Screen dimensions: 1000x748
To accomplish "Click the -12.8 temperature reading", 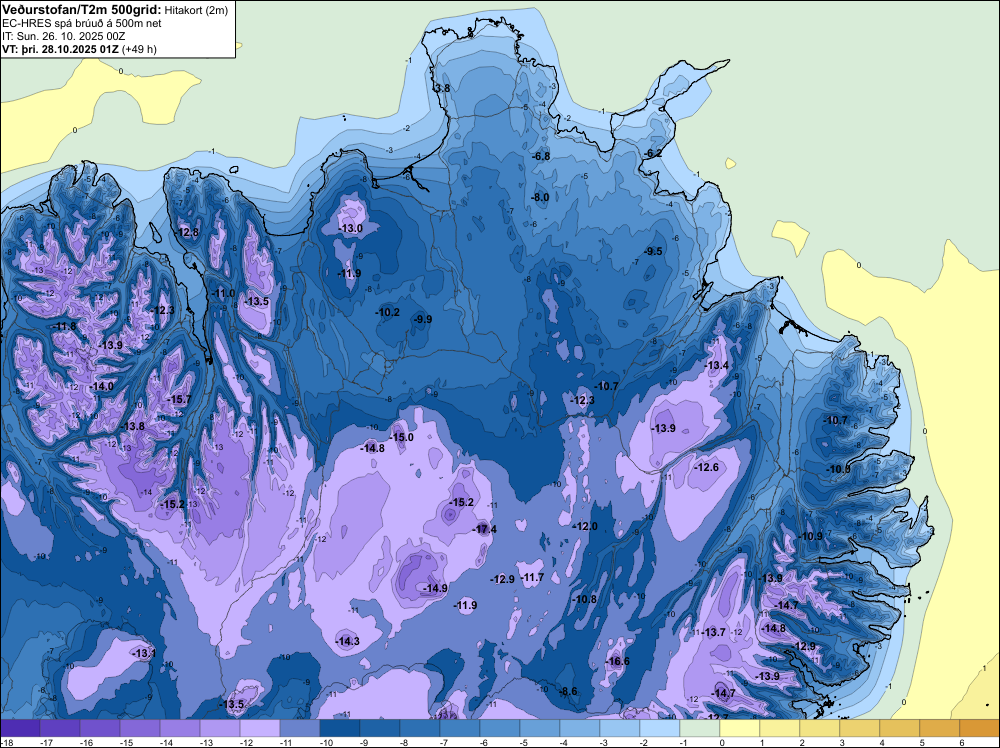I will (x=188, y=232).
